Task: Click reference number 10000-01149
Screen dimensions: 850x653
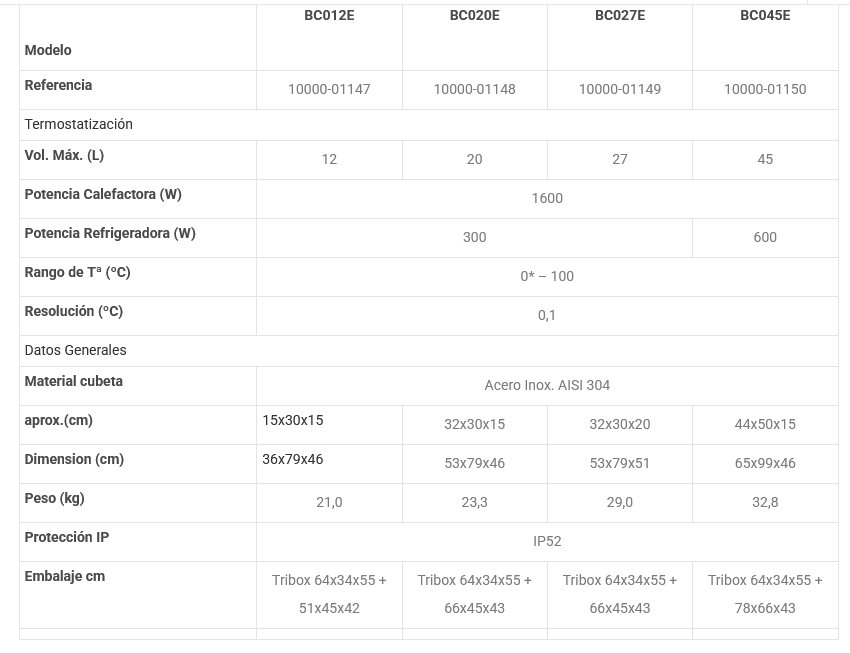Action: coord(620,90)
